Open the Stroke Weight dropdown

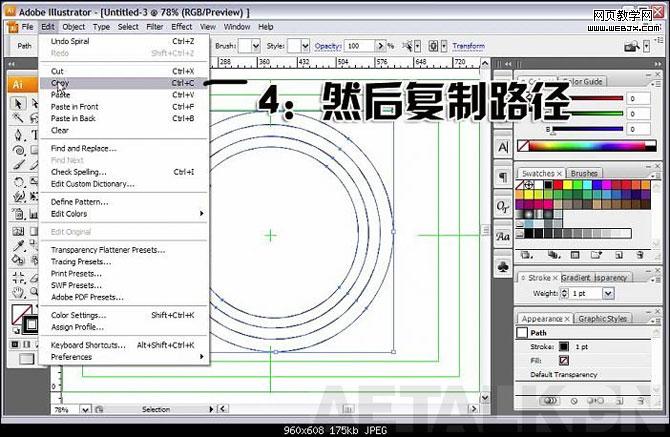(x=608, y=293)
